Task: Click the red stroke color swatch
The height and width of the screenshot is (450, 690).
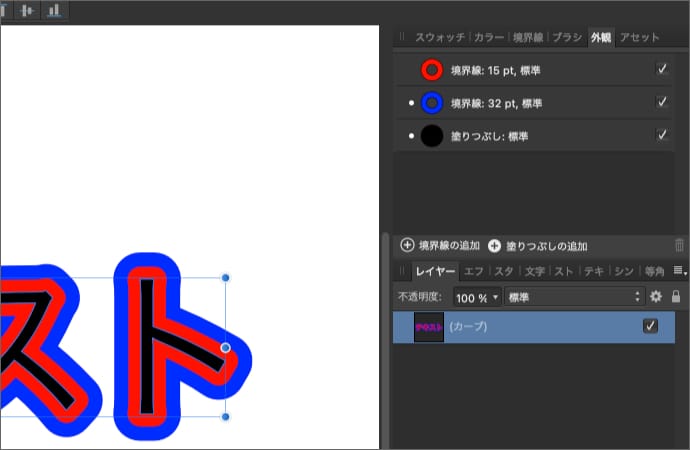Action: [432, 70]
